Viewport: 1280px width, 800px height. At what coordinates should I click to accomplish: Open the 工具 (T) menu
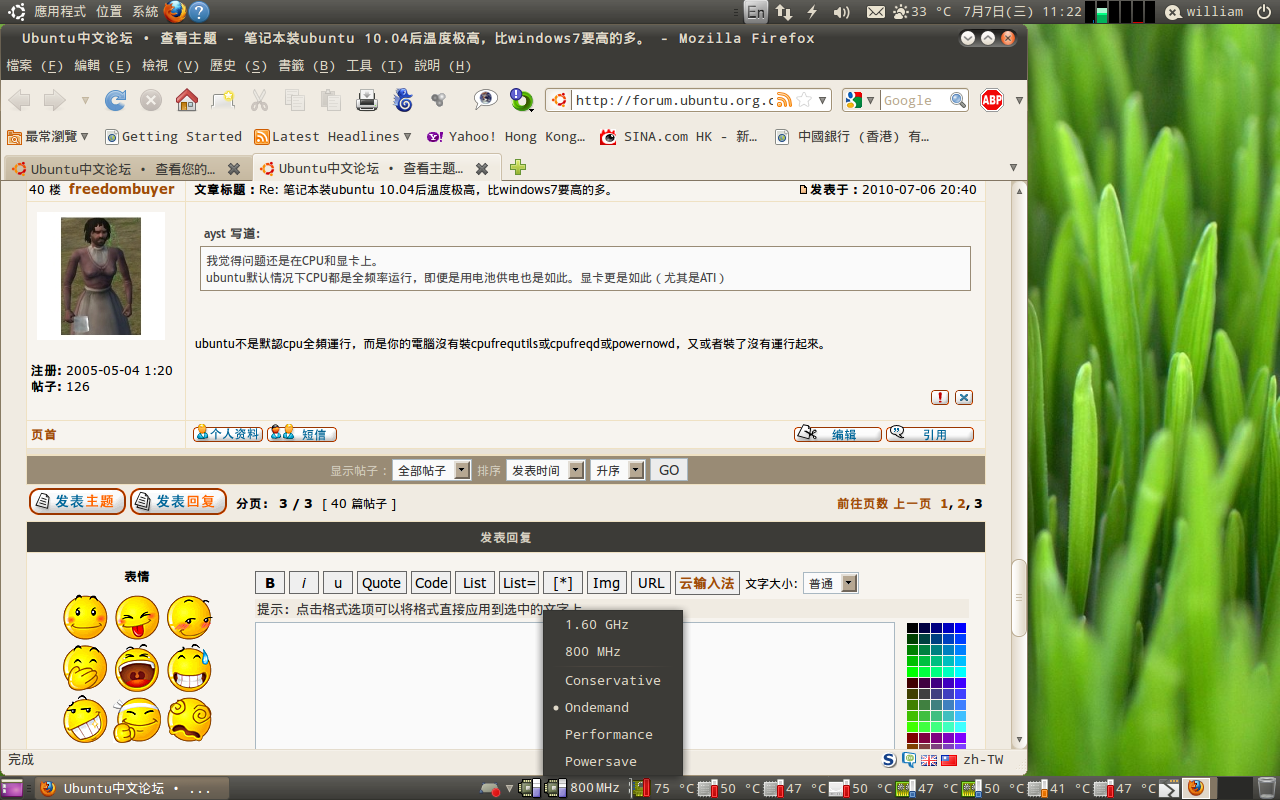[374, 65]
